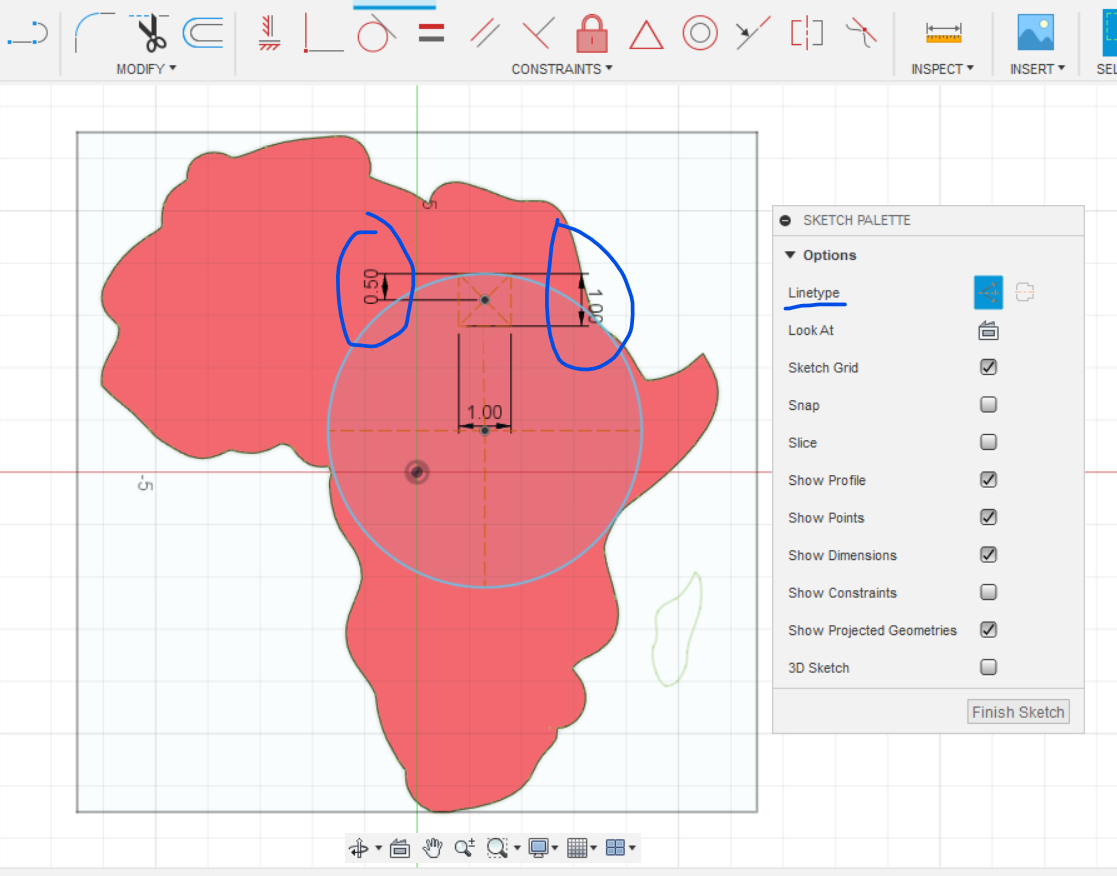This screenshot has width=1117, height=876.
Task: Click the underlined Linetype label
Action: (x=813, y=293)
